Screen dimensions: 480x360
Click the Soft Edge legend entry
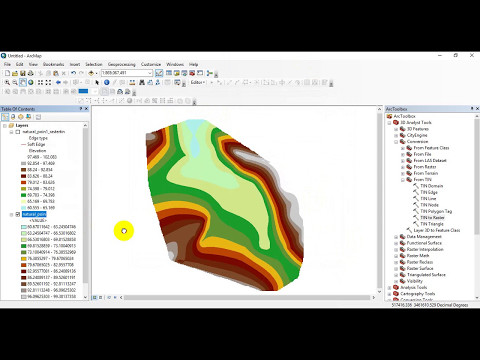click(x=36, y=144)
